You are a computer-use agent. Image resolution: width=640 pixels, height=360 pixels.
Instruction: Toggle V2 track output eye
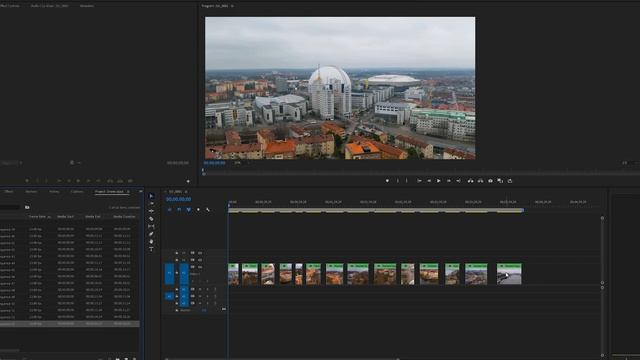tap(200, 260)
